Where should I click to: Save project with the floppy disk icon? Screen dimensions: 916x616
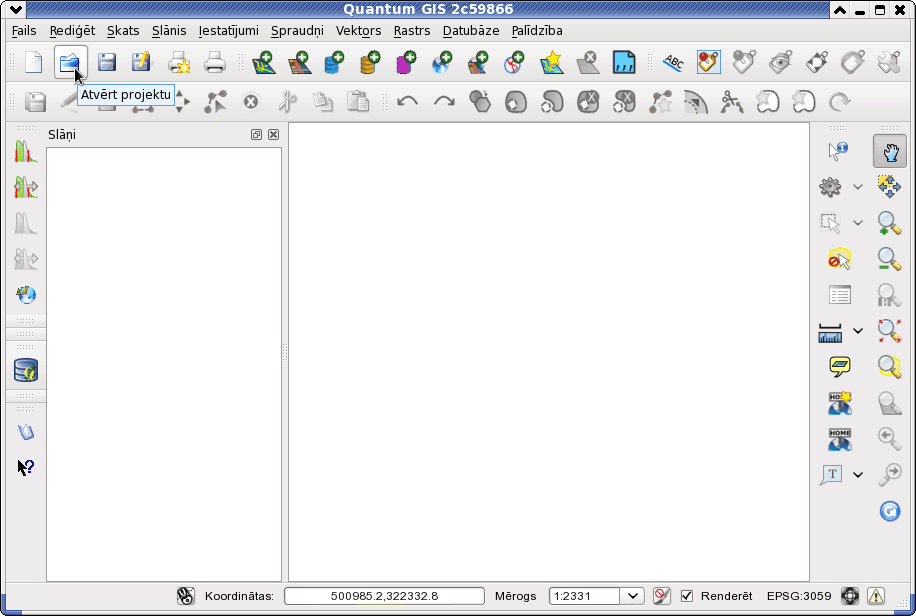[x=106, y=62]
